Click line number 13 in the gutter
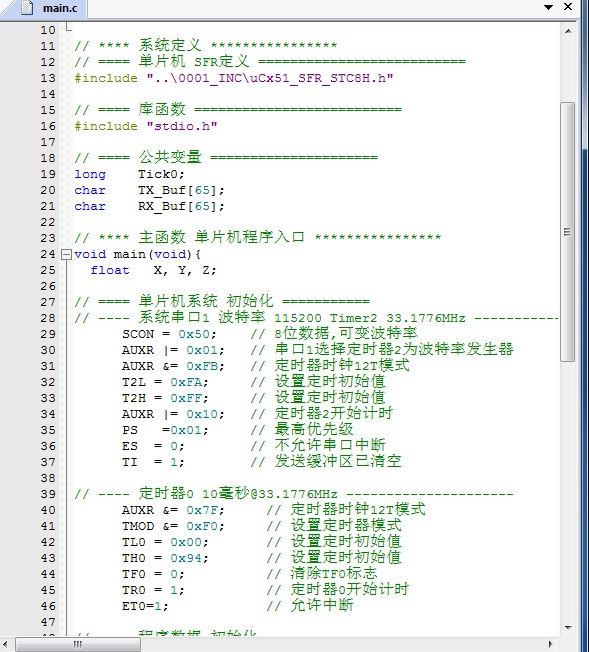 tap(48, 78)
